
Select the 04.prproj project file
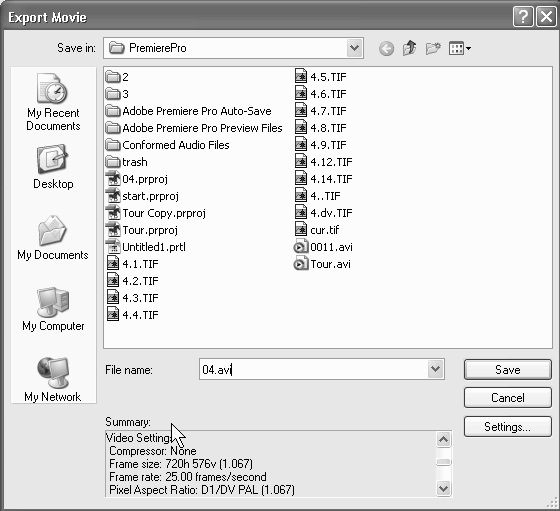tap(137, 179)
